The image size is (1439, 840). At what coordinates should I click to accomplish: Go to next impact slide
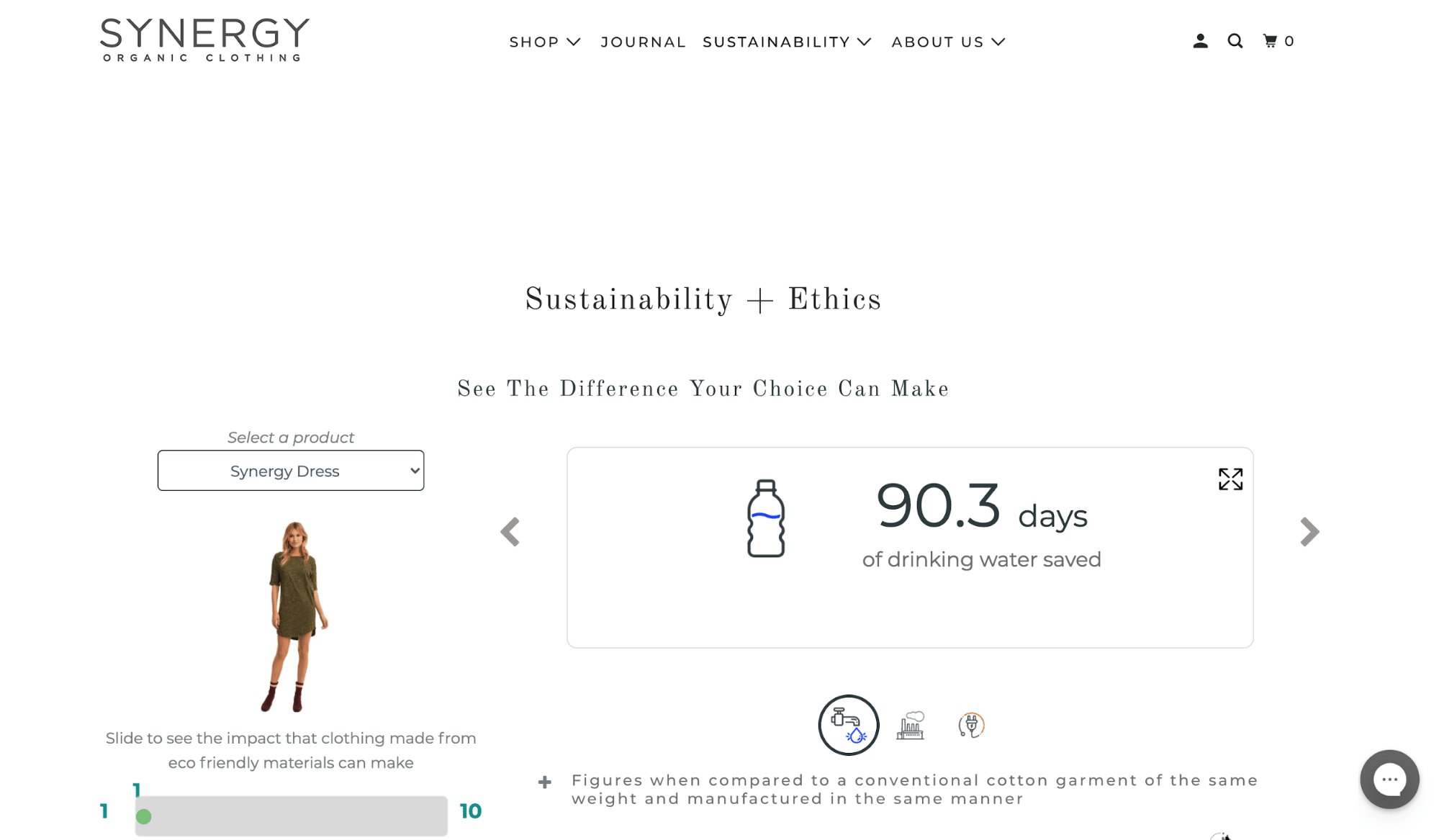1309,533
